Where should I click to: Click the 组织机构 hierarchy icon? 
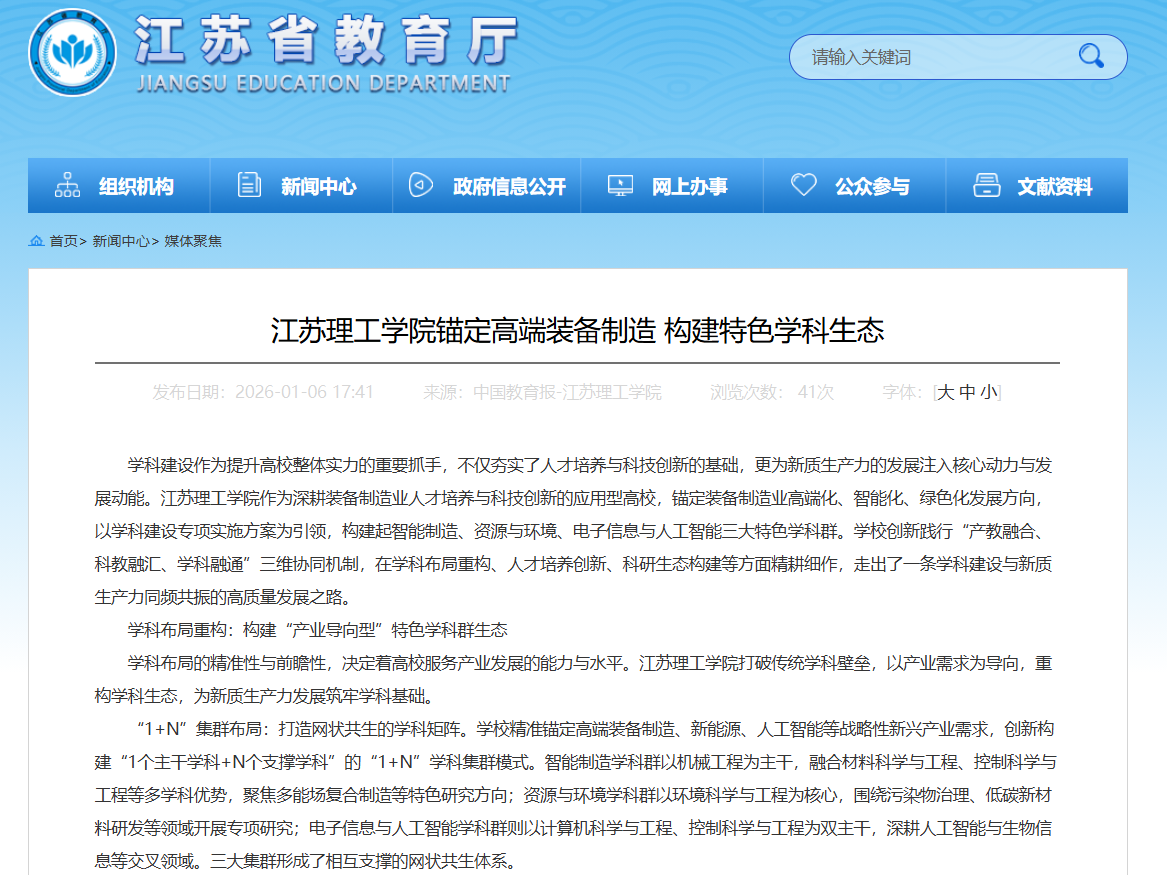67,185
